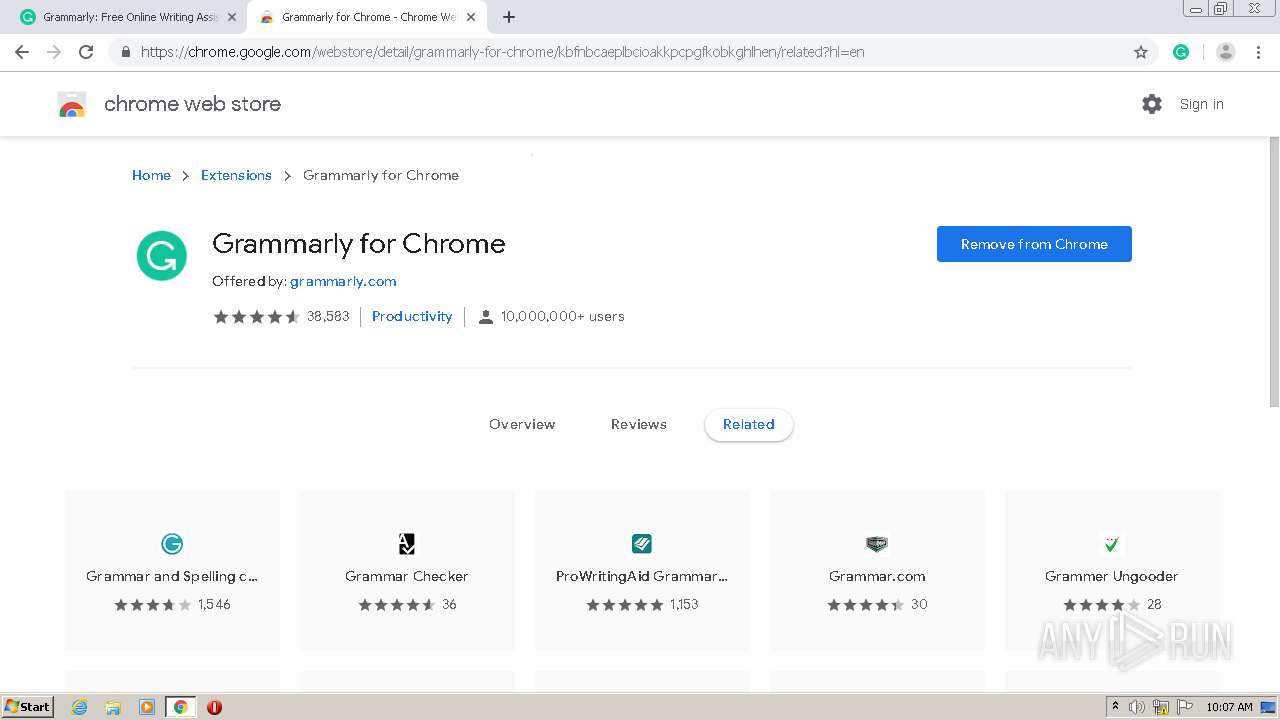The height and width of the screenshot is (720, 1280).
Task: Open the Chrome three-dot menu
Action: [1258, 52]
